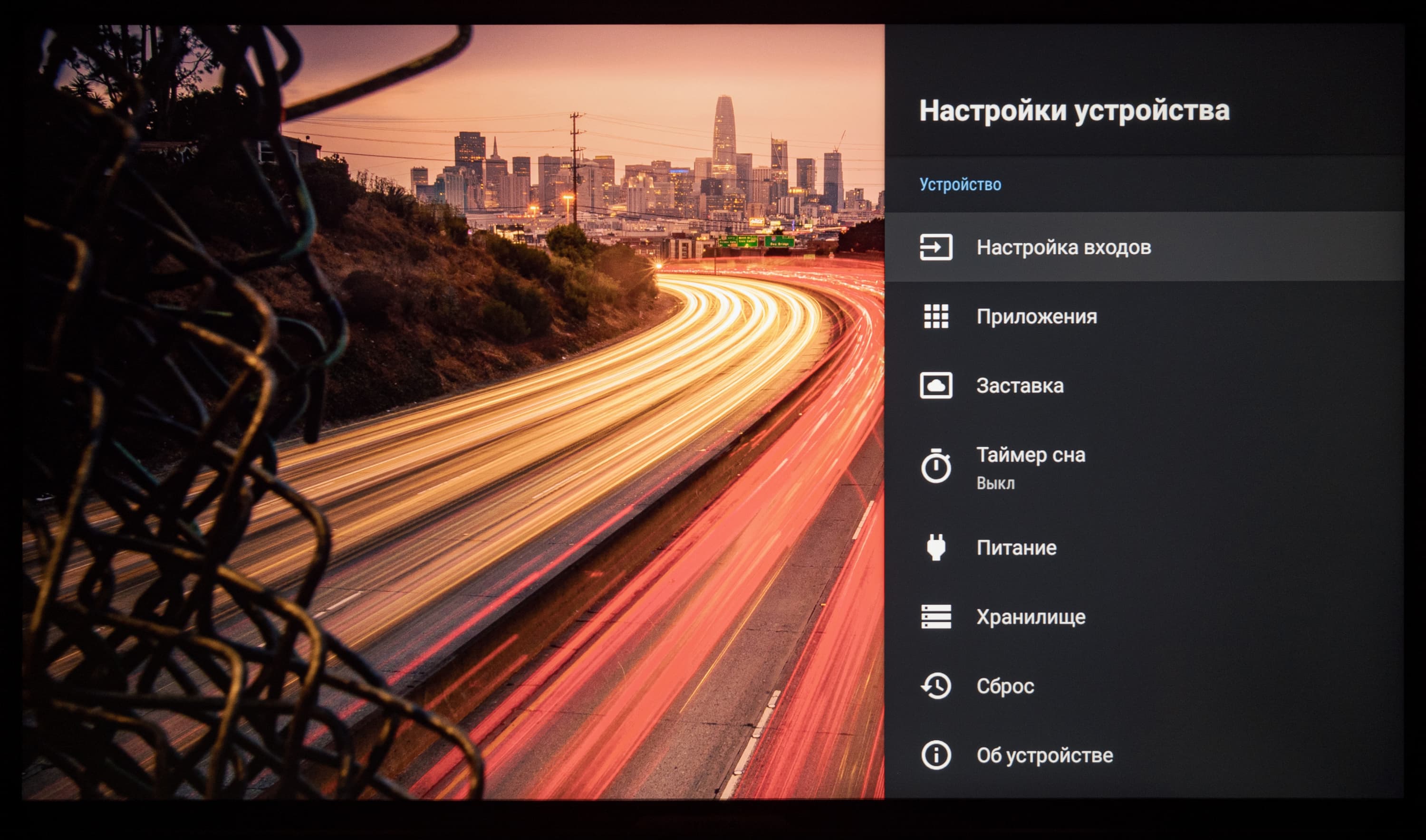This screenshot has height=840, width=1426.
Task: Click the Приложения grid icon
Action: [935, 316]
